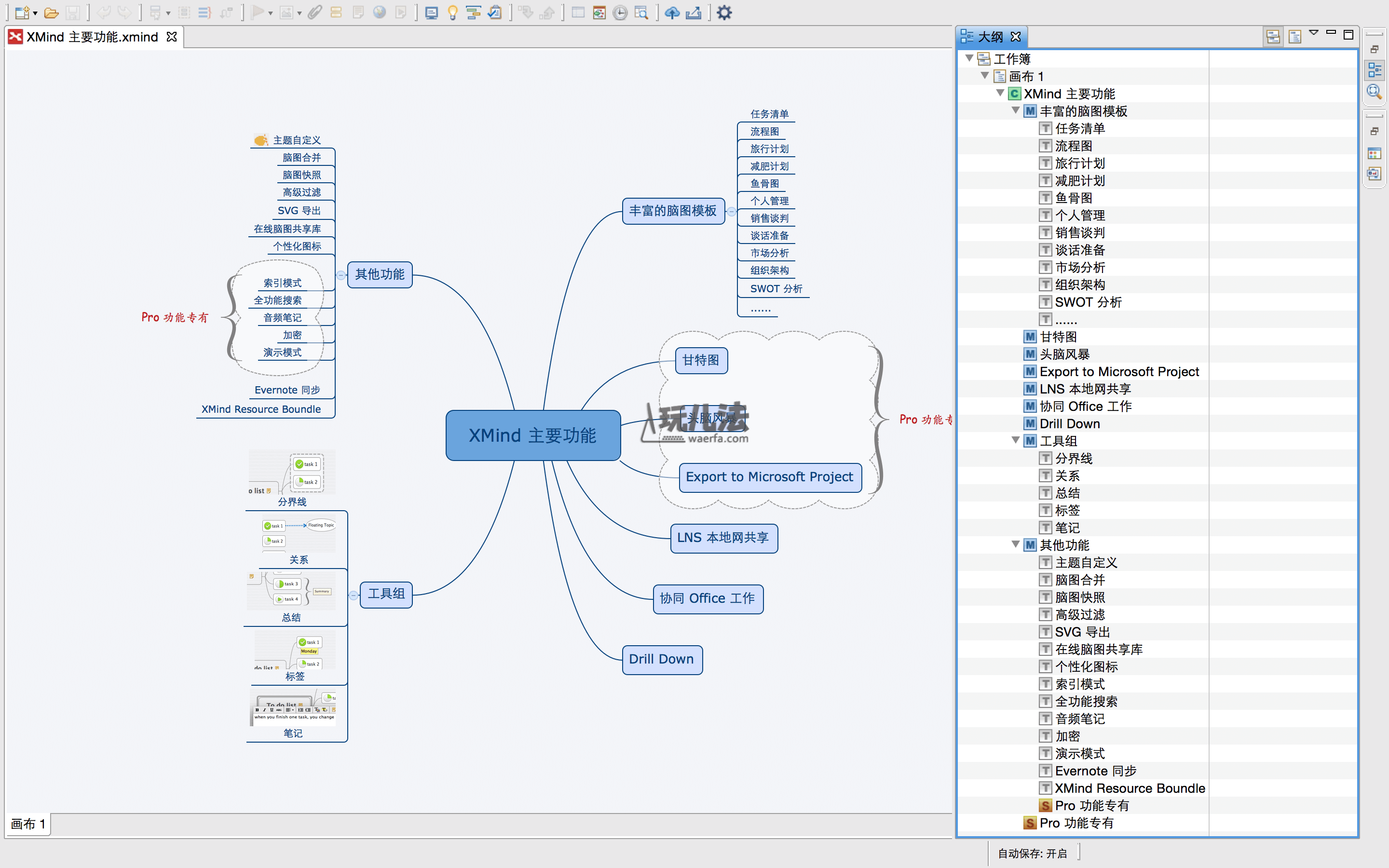Collapse the 其他功能 branch on the canvas
The image size is (1389, 868).
point(341,275)
